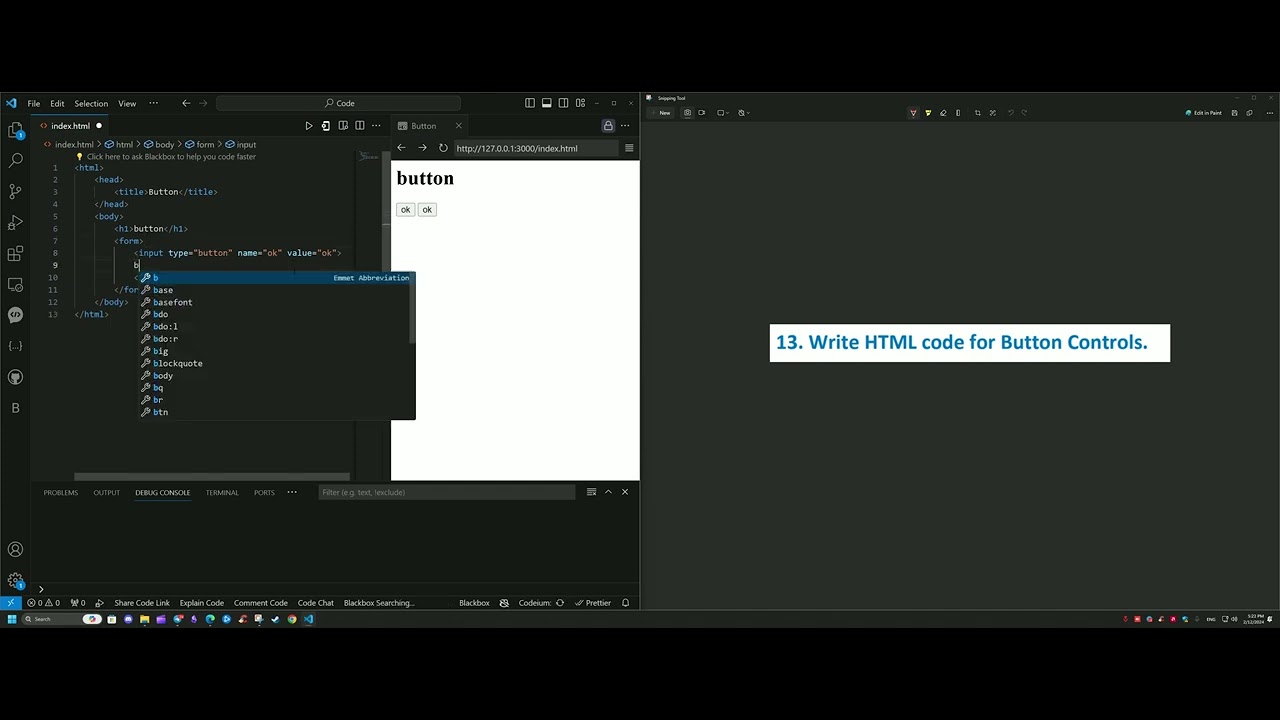
Task: Choose the image crop tool in Snipping Tool
Action: pos(978,113)
